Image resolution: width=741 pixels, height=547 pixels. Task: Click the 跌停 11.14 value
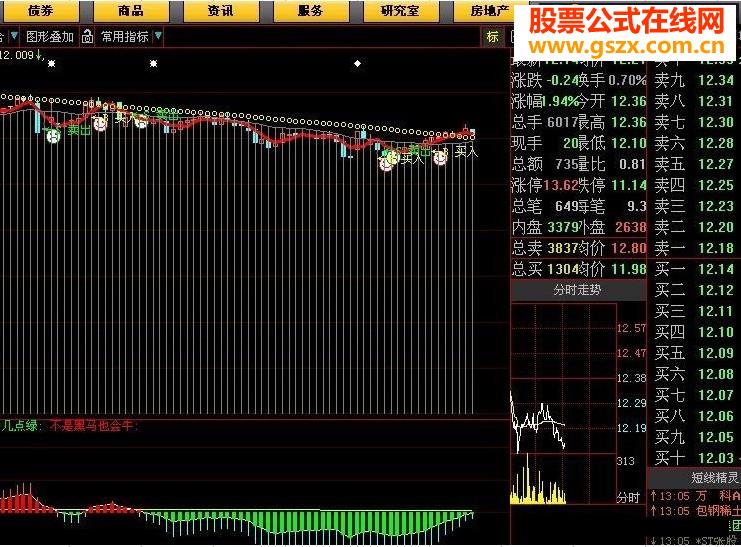coord(629,185)
